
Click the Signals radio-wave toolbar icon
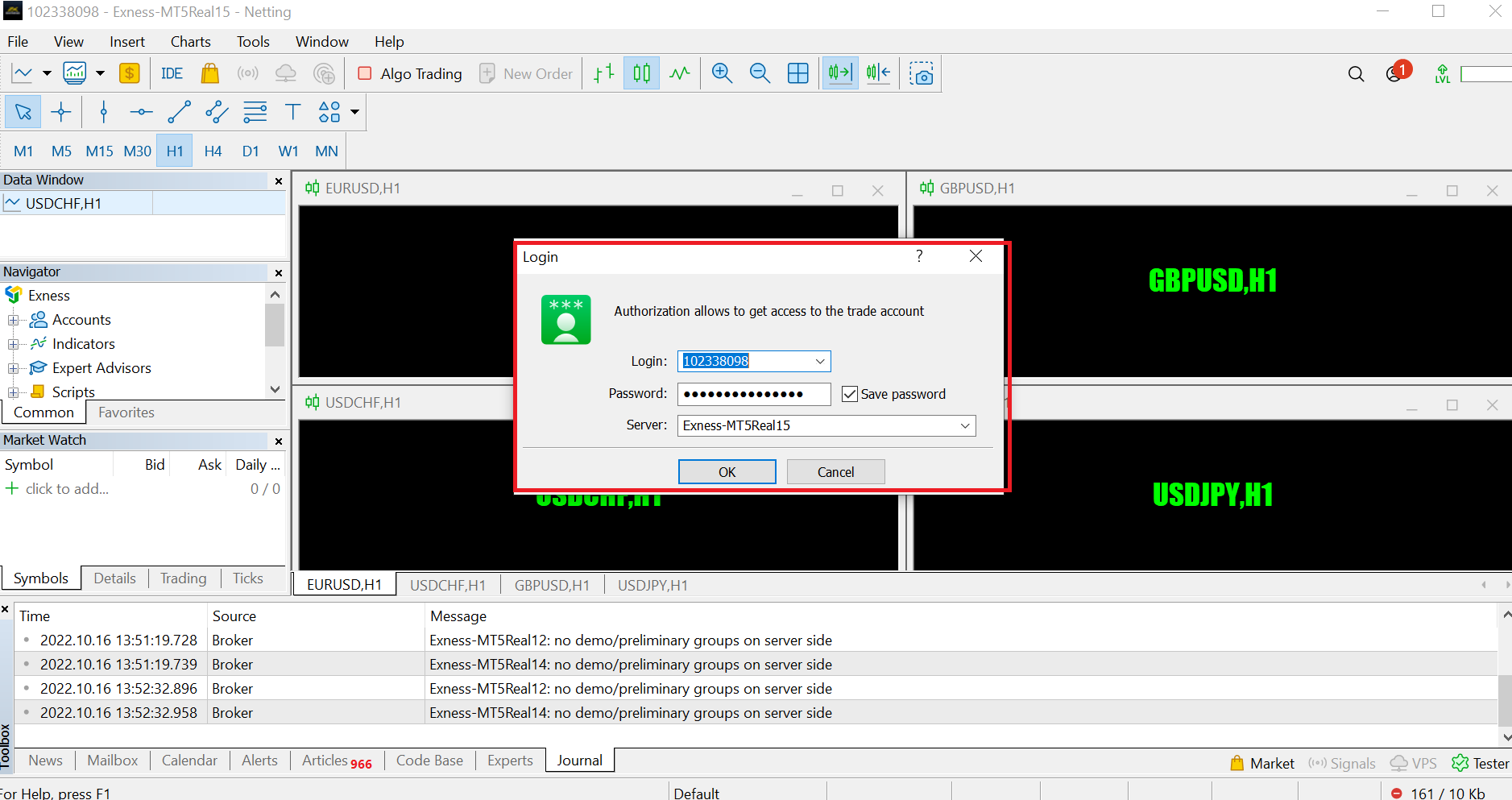[248, 73]
